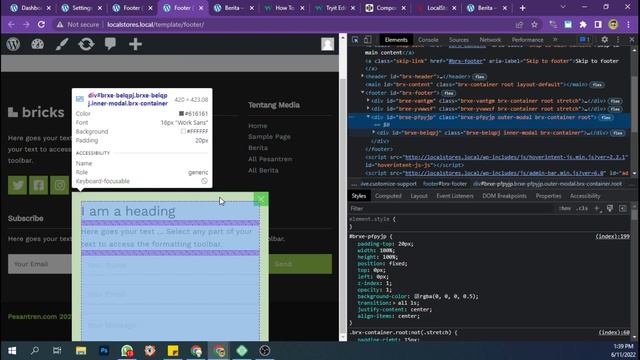Click the background-color rgba color swatch

click(x=417, y=296)
